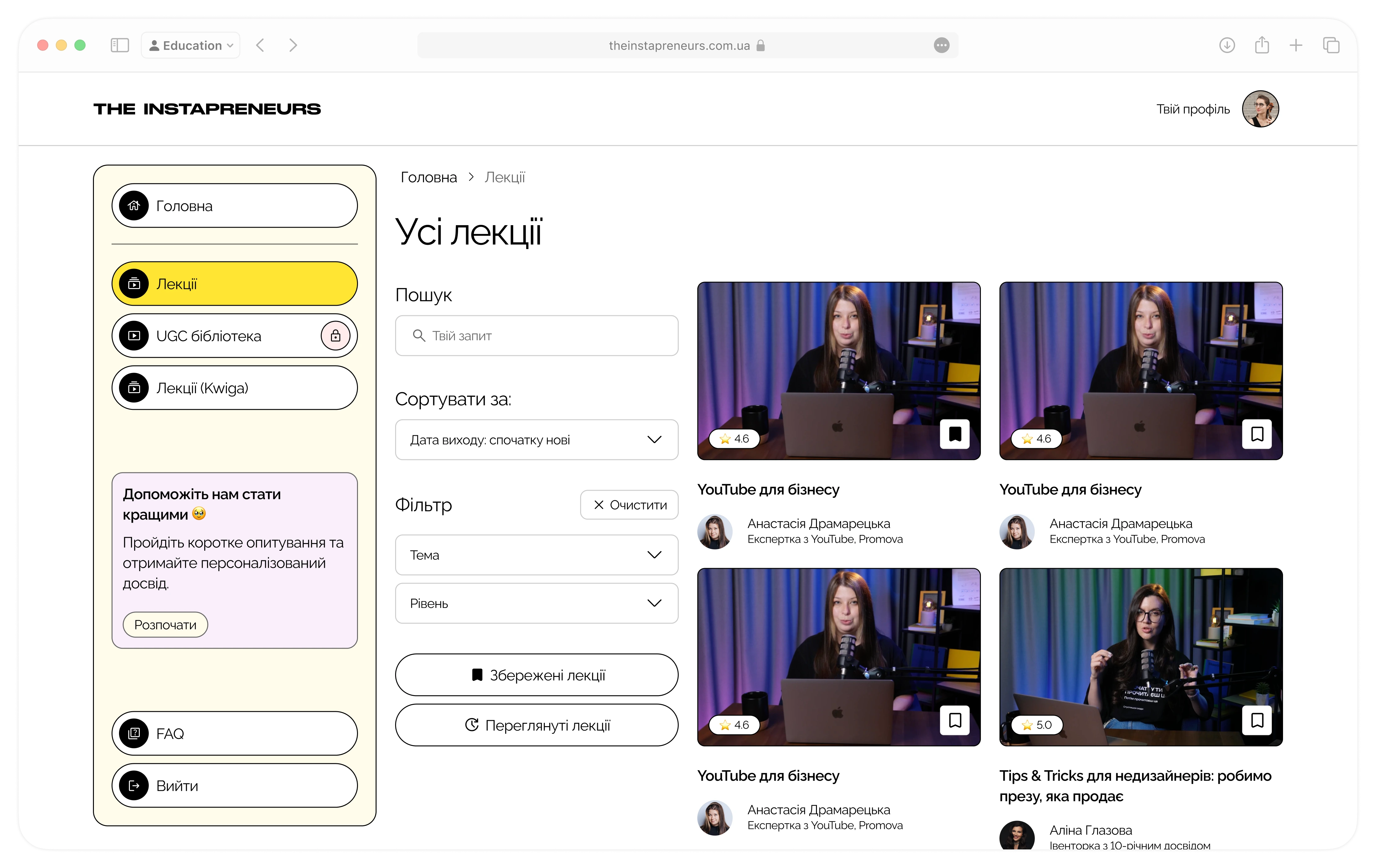This screenshot has width=1376, height=868.
Task: Click the Збережені лекції button
Action: (536, 675)
